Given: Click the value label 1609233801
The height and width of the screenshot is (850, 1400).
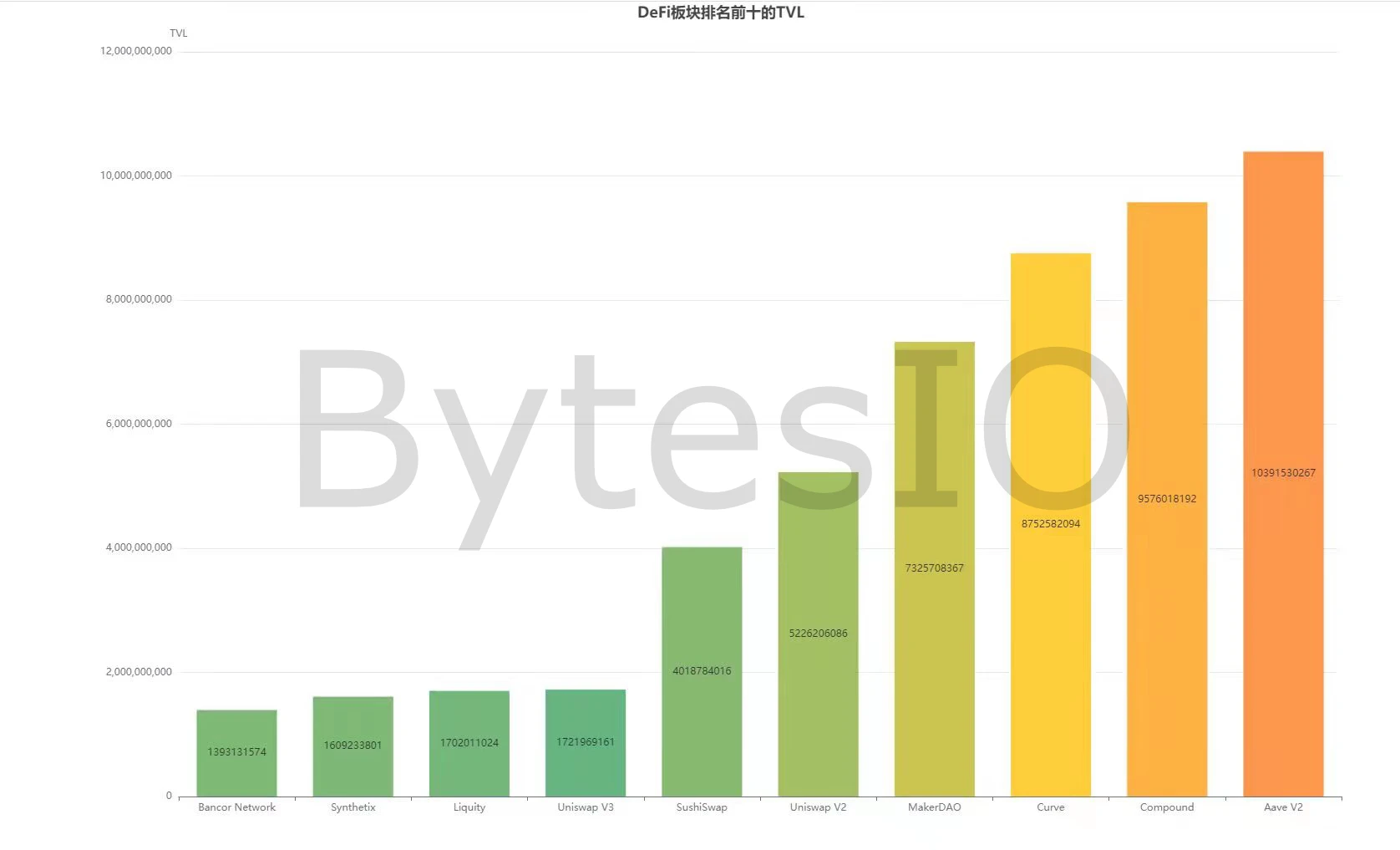Looking at the screenshot, I should click(353, 746).
